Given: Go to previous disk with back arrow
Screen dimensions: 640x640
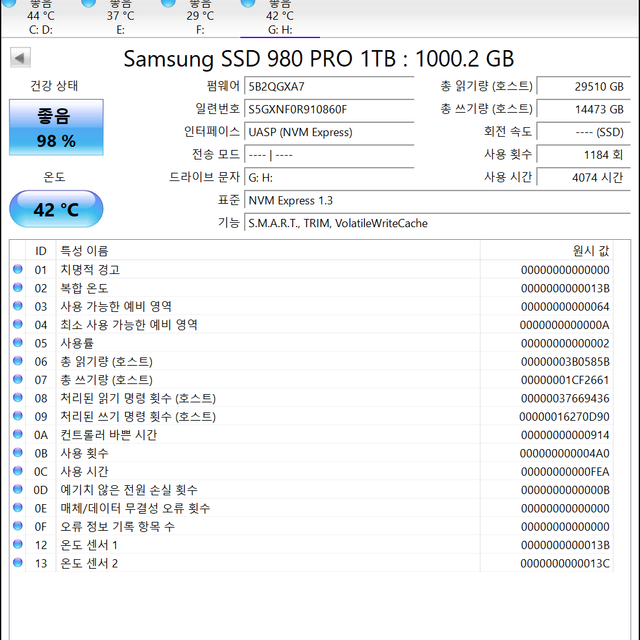Looking at the screenshot, I should [20, 58].
